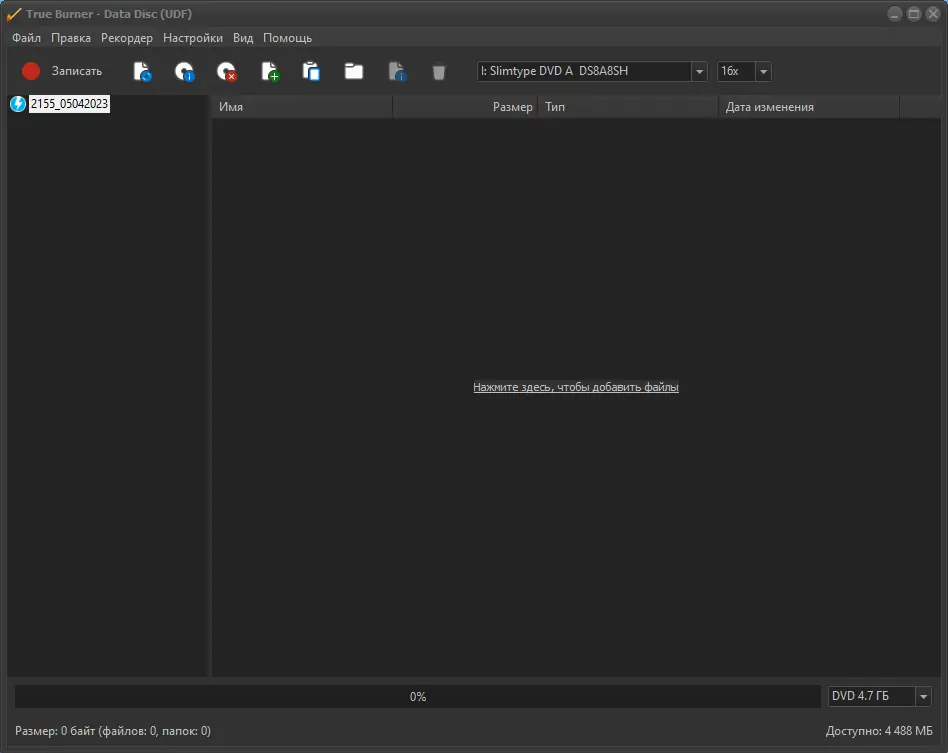Open the Настройки menu
The image size is (948, 753).
[193, 38]
